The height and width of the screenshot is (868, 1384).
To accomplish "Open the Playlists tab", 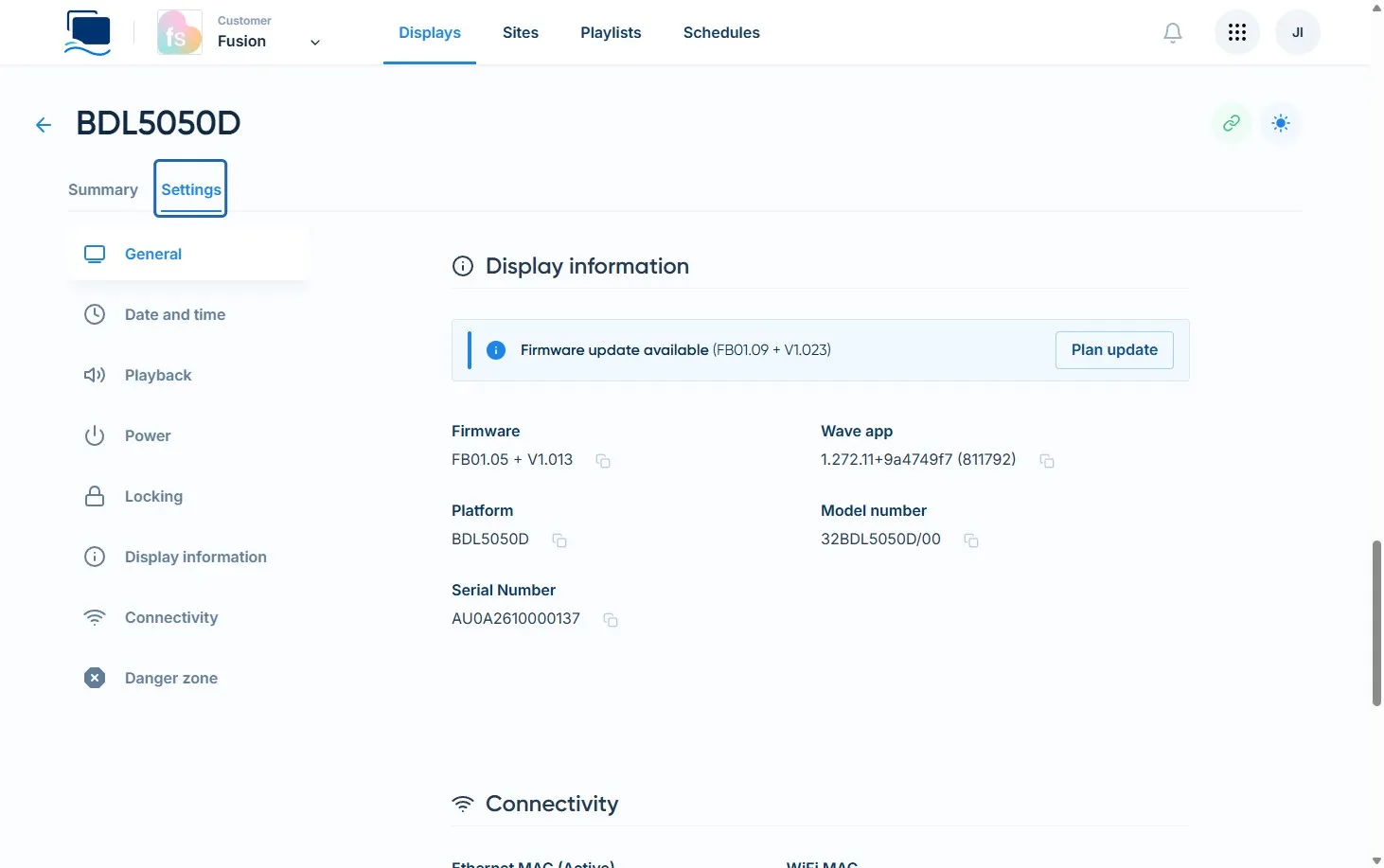I will [611, 32].
